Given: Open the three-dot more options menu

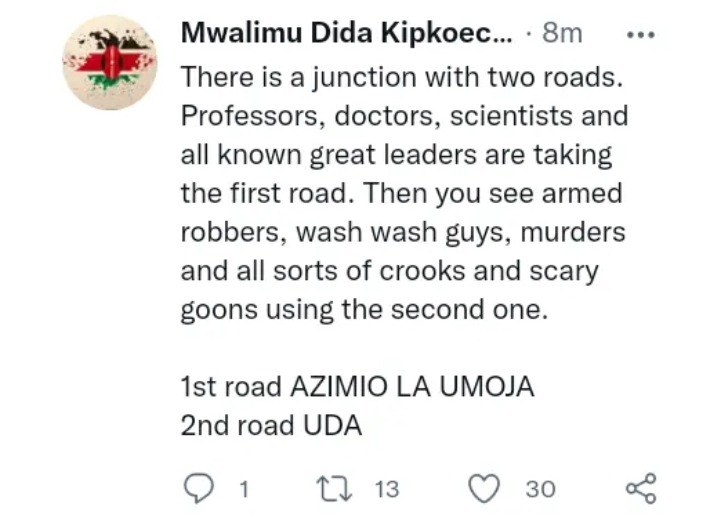Looking at the screenshot, I should coord(641,34).
